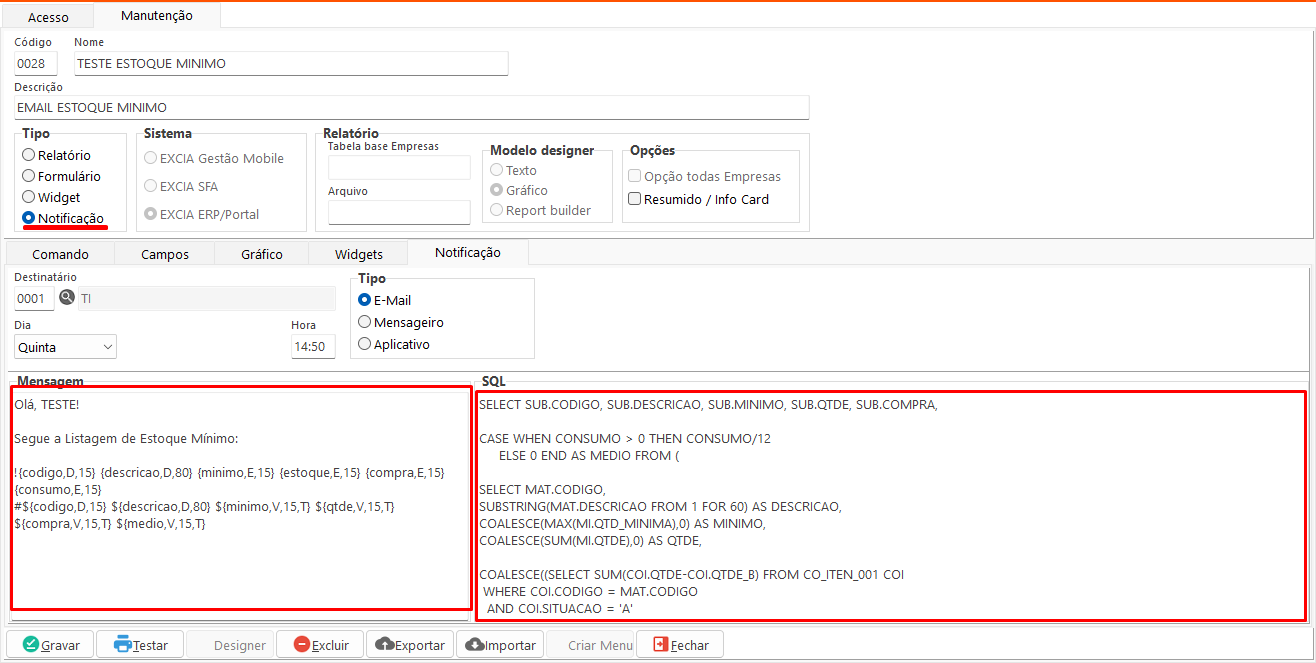The image size is (1316, 663).
Task: Choose Mensageiro as notification type
Action: pyautogui.click(x=365, y=322)
